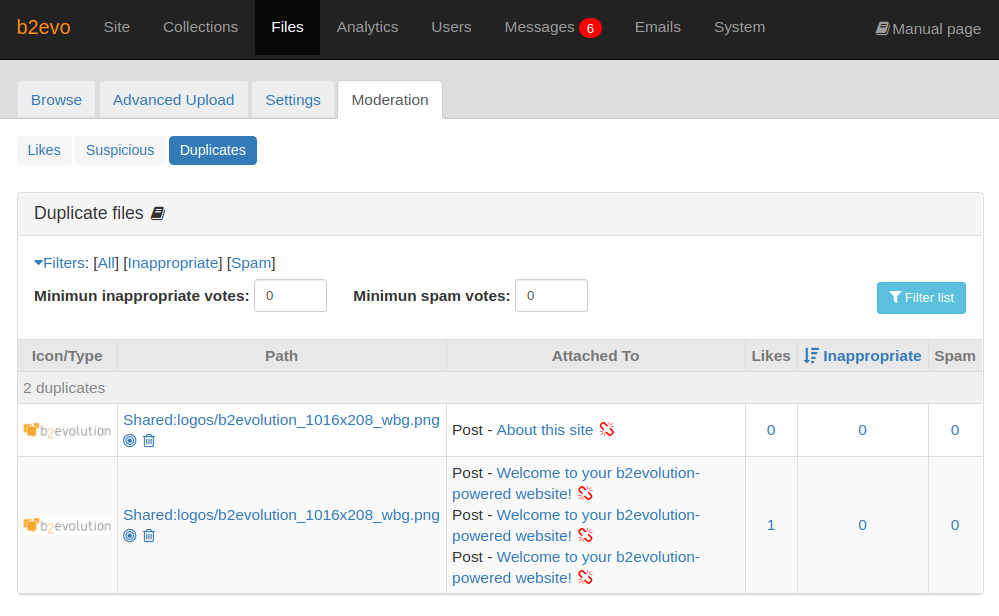Click Inappropriate count 0 in the About this site row
999x616 pixels.
[x=862, y=430]
